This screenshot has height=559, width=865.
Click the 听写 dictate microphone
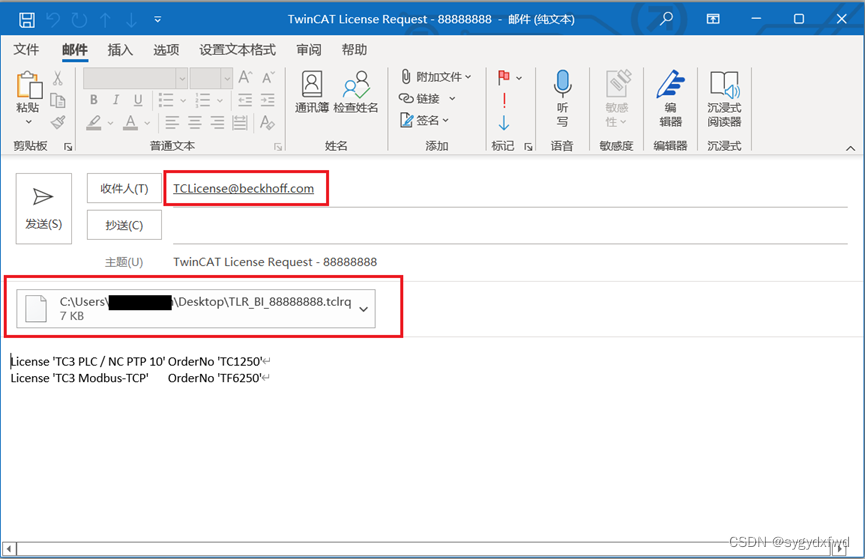tap(562, 98)
